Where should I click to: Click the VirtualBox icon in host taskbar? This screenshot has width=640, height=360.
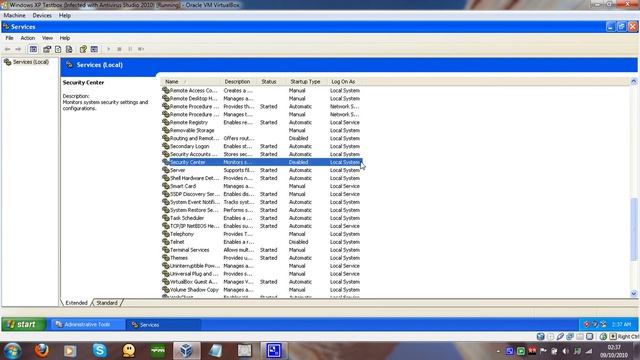coord(187,350)
